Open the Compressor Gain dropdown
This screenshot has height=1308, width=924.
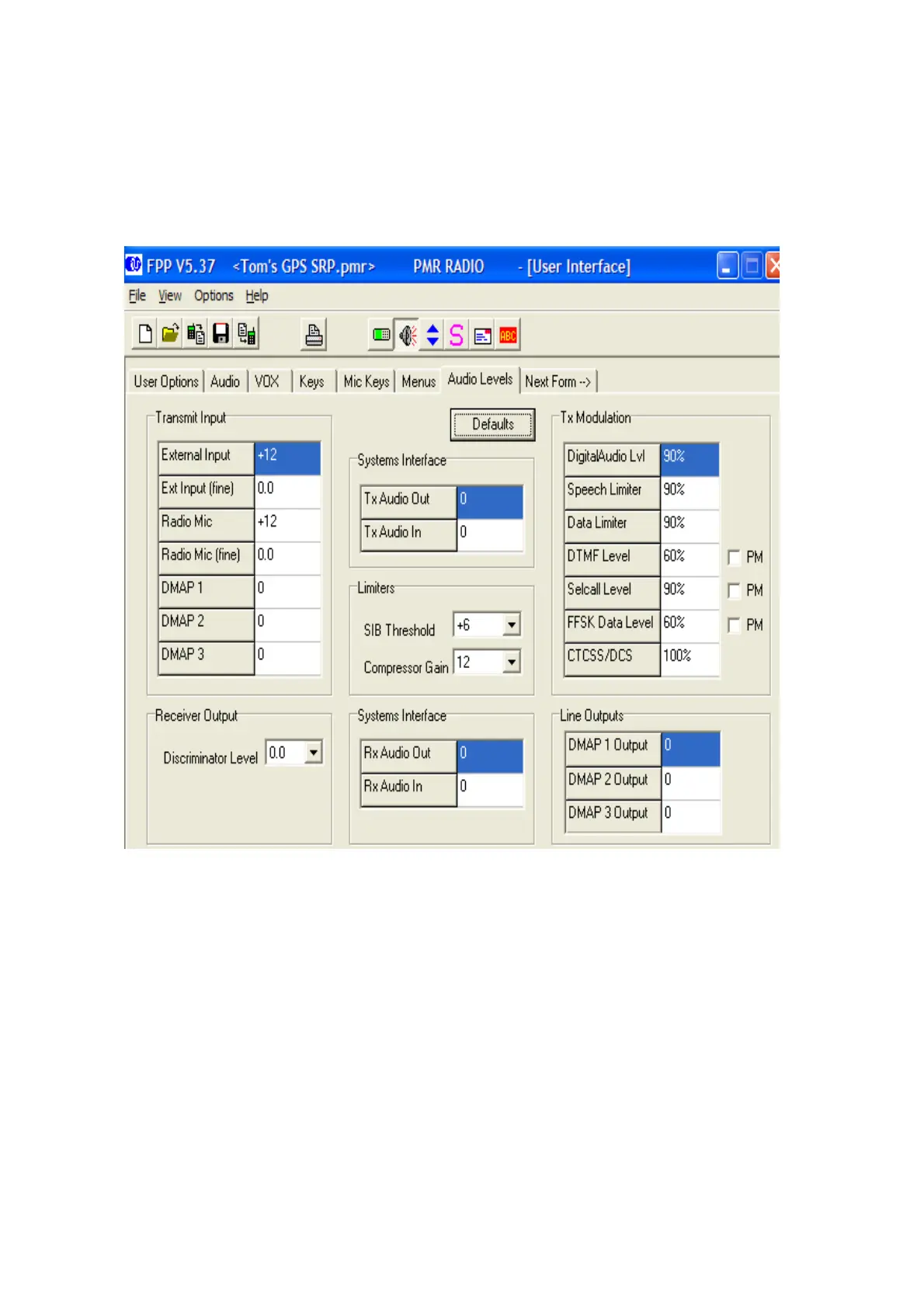(511, 662)
